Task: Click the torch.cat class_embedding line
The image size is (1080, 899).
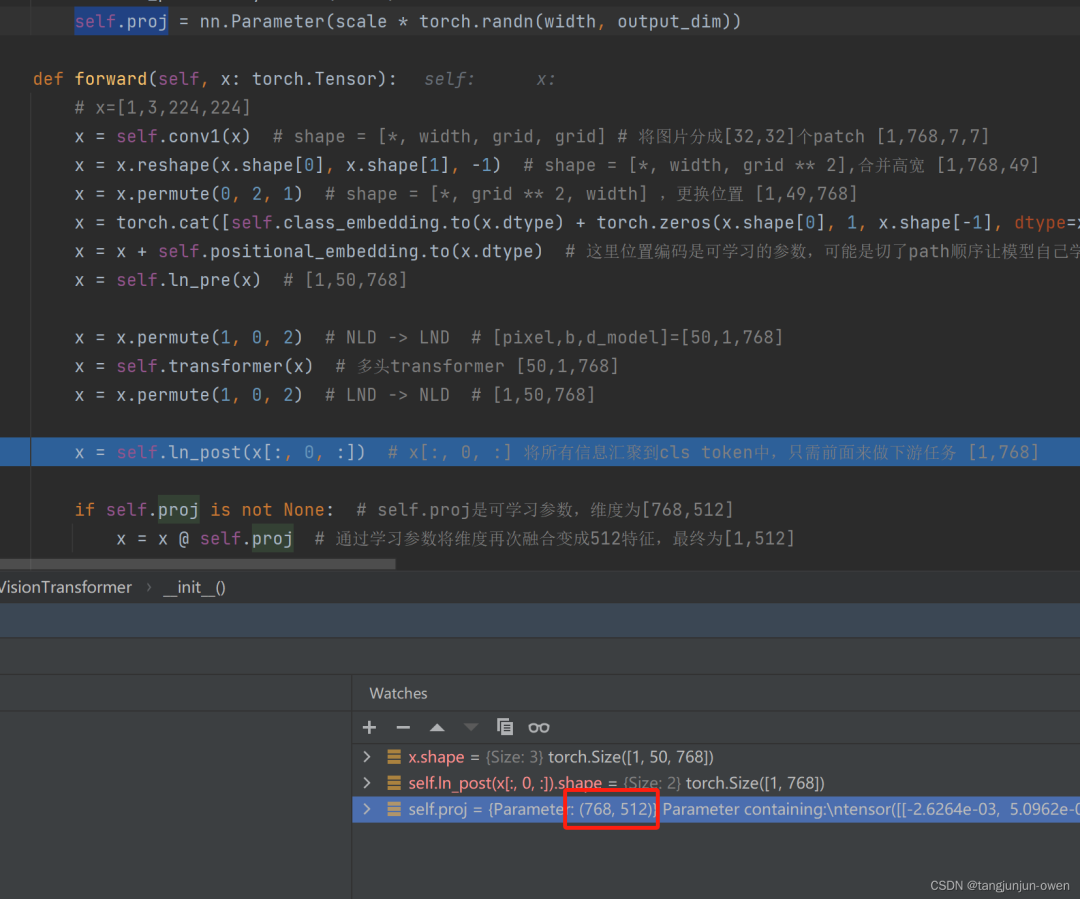Action: 577,223
